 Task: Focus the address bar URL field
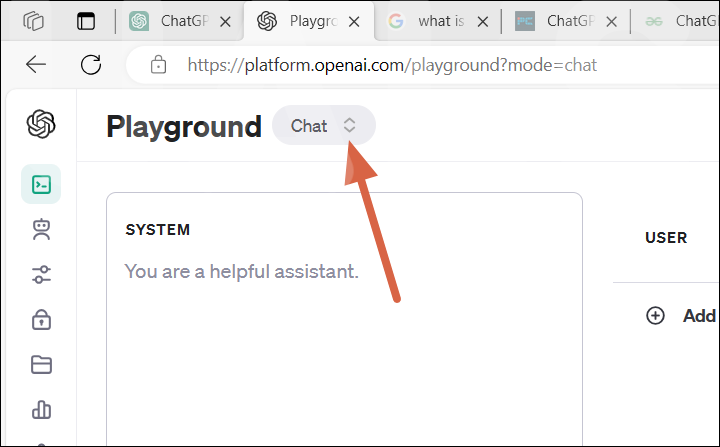coord(392,65)
